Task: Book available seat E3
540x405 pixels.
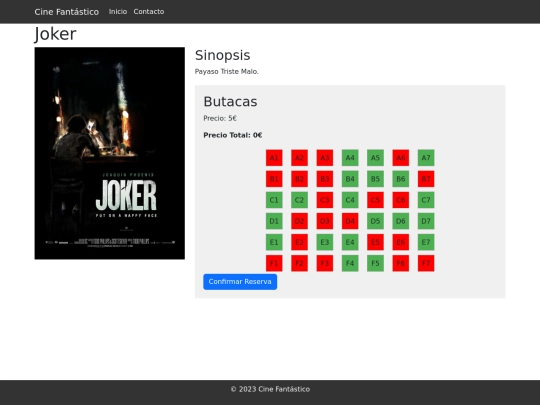Action: (325, 242)
